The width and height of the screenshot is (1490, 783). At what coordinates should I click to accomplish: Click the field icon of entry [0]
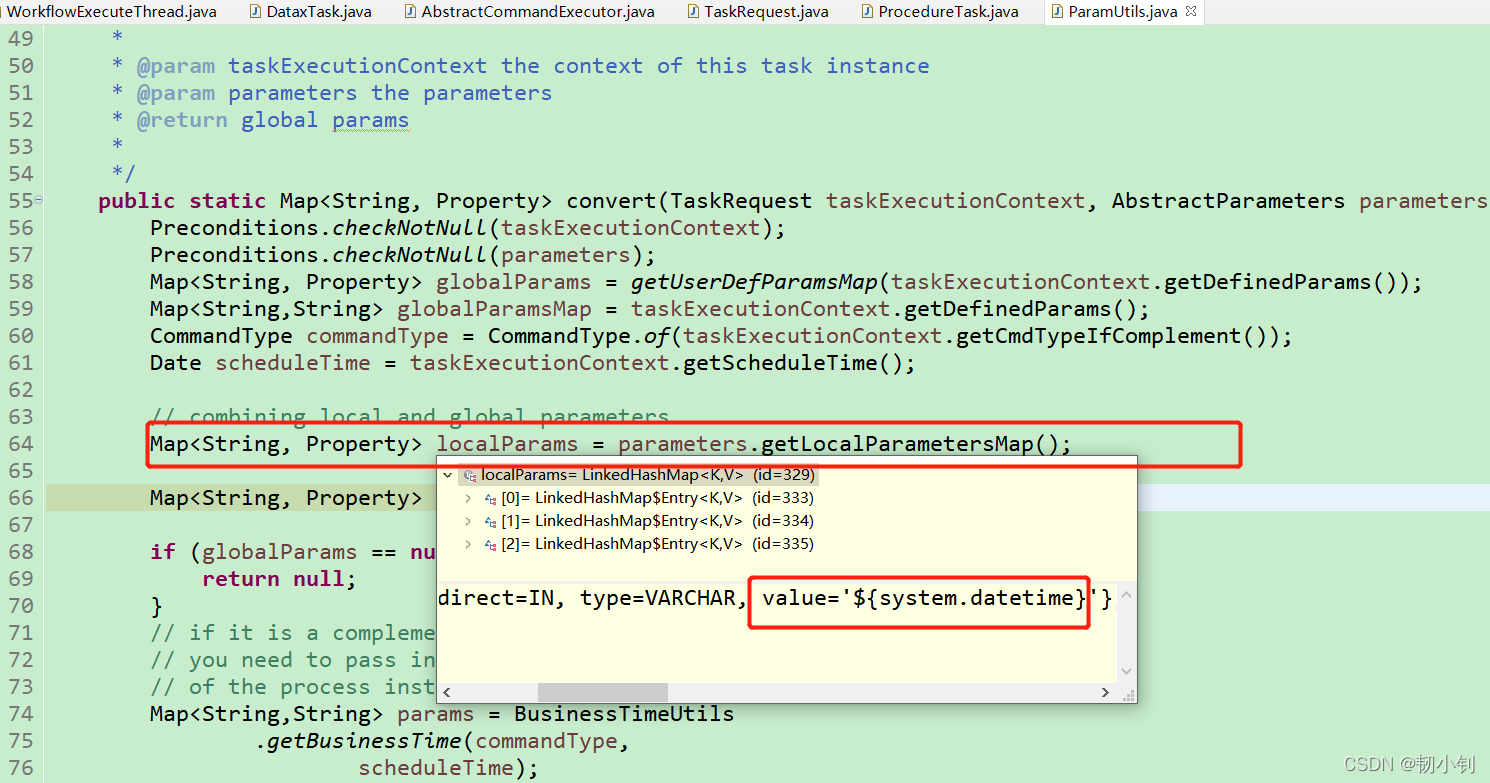click(x=490, y=498)
